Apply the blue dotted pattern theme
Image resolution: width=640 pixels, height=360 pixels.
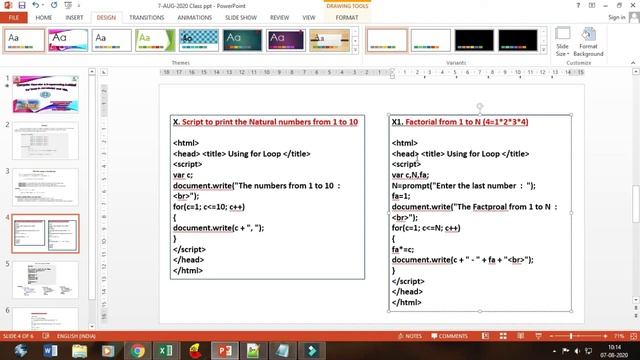pos(199,40)
